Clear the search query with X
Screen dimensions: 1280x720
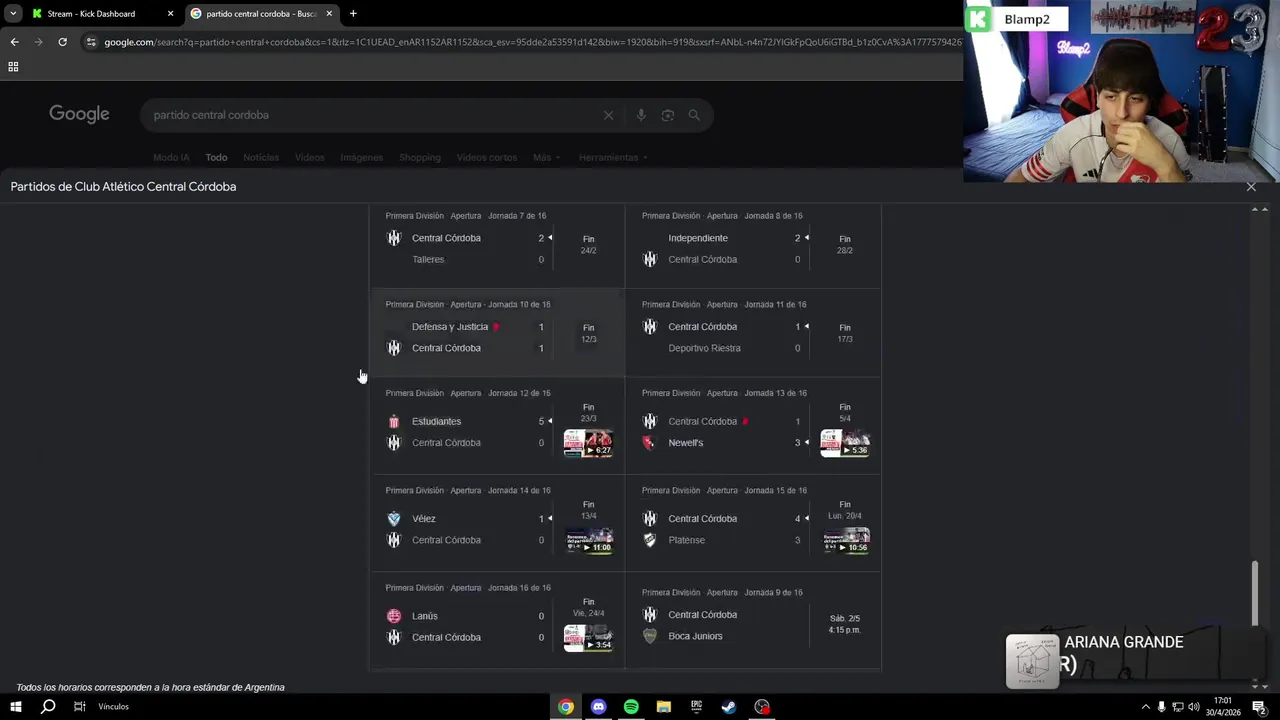pyautogui.click(x=608, y=115)
